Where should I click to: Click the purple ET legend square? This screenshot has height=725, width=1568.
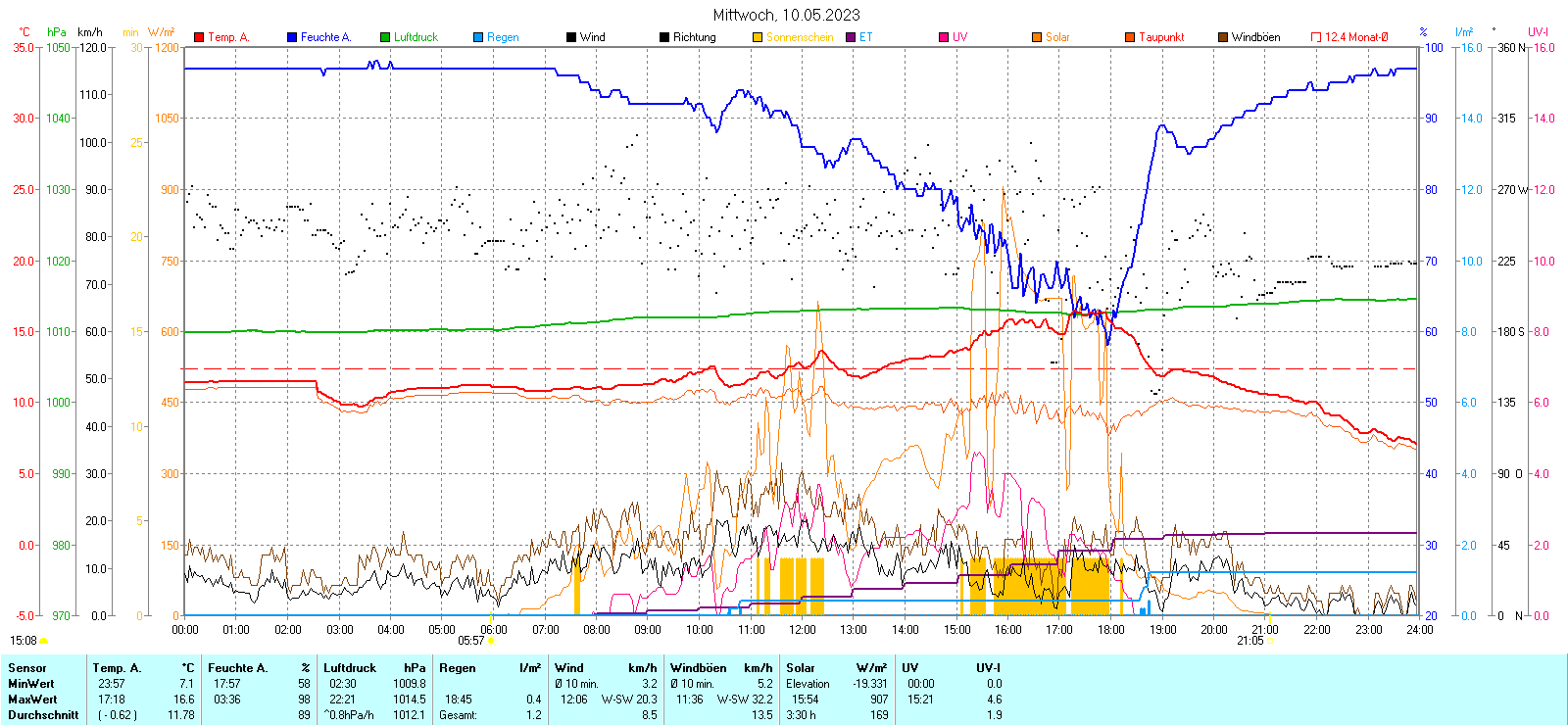coord(851,37)
